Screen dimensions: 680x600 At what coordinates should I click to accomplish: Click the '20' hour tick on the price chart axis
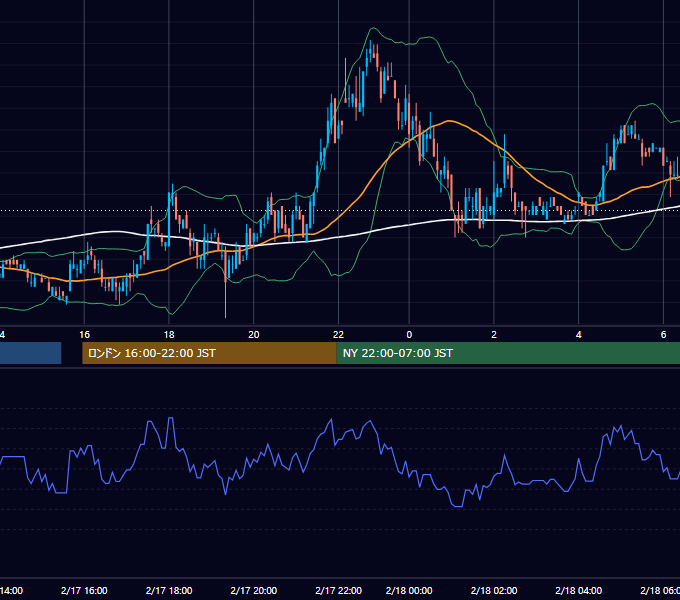pos(254,335)
